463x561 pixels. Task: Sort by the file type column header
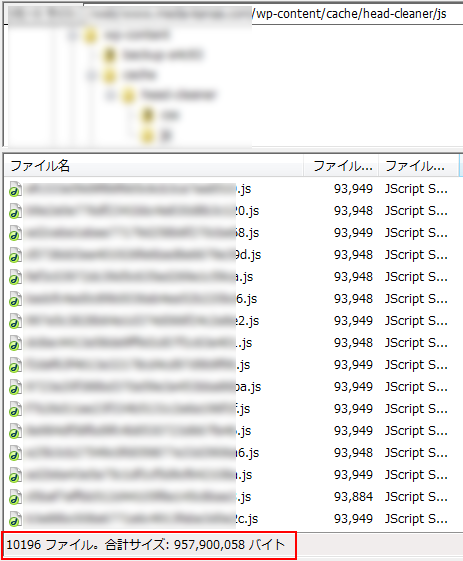(x=418, y=166)
